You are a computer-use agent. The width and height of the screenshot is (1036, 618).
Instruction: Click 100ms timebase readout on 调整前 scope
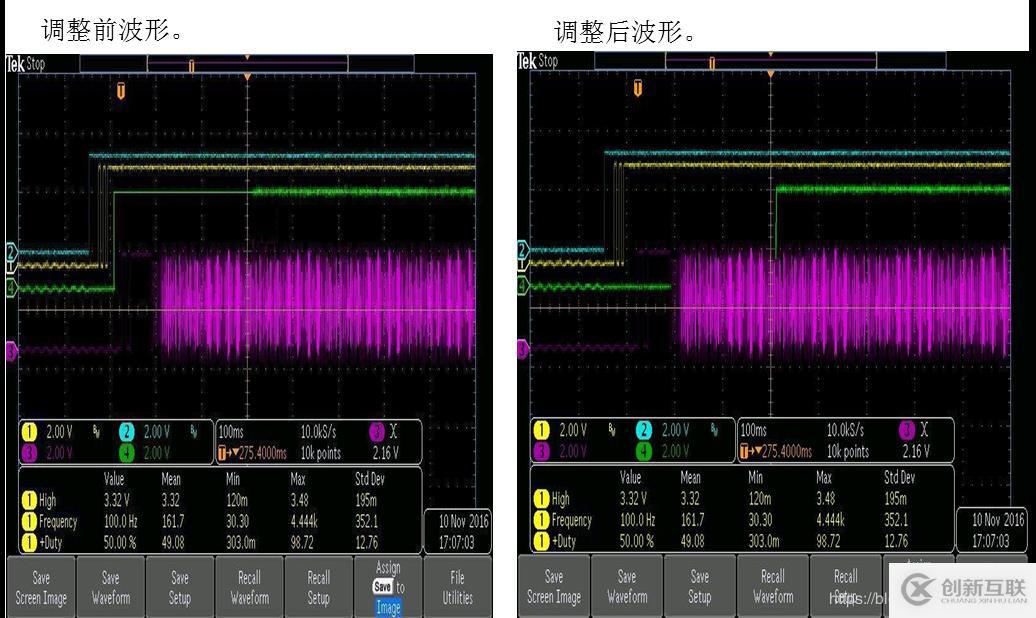pyautogui.click(x=231, y=432)
